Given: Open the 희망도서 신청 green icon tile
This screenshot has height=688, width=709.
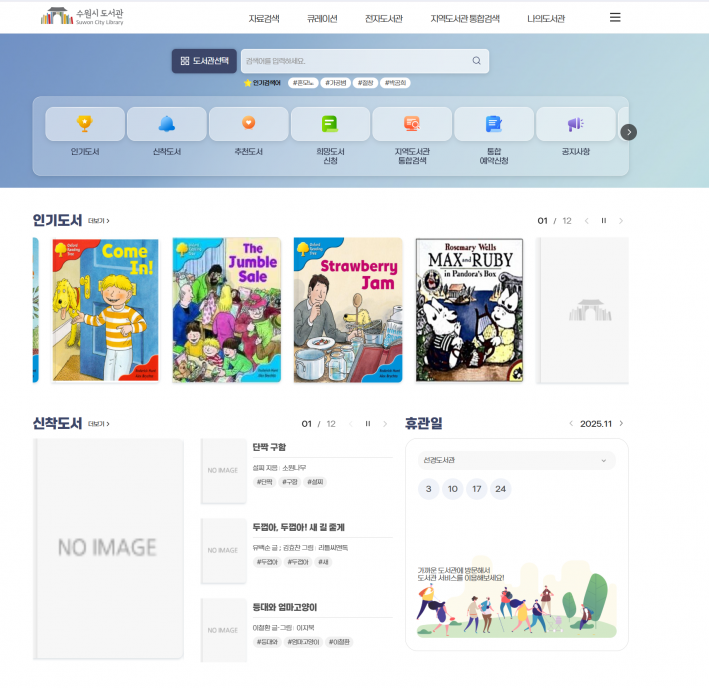Looking at the screenshot, I should point(331,124).
